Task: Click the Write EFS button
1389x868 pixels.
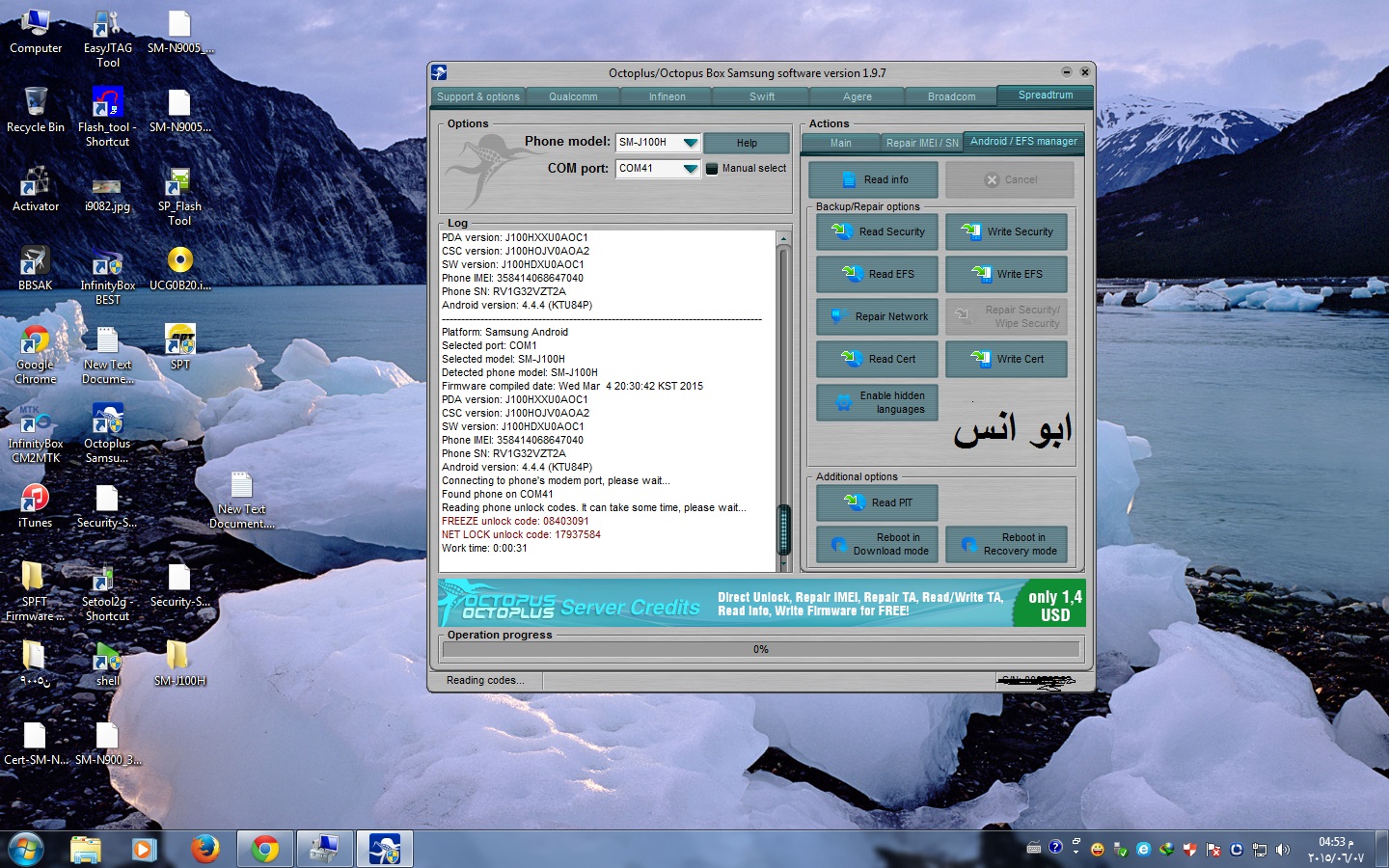Action: (1006, 274)
